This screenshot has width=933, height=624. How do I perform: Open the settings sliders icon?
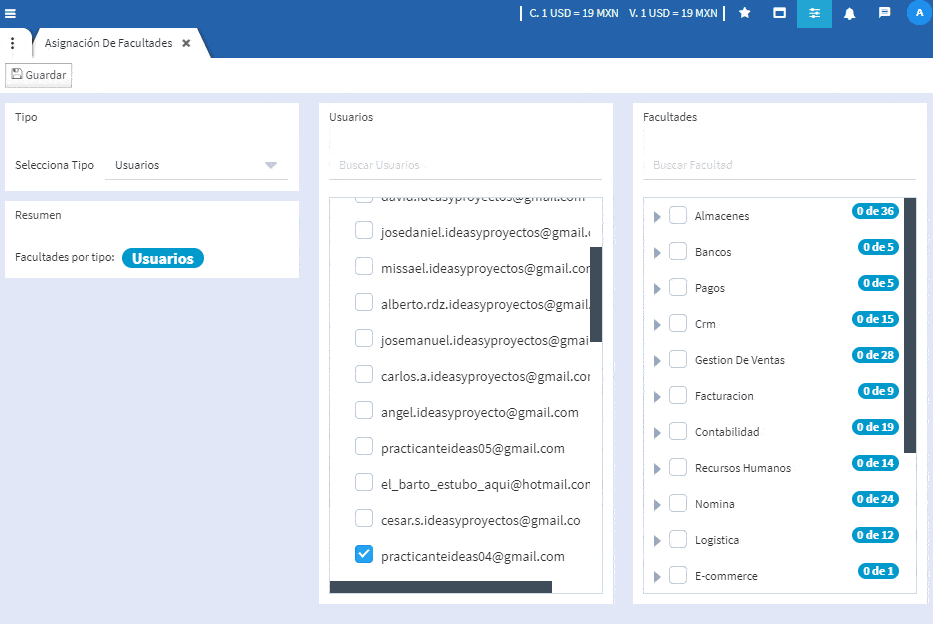tap(814, 13)
